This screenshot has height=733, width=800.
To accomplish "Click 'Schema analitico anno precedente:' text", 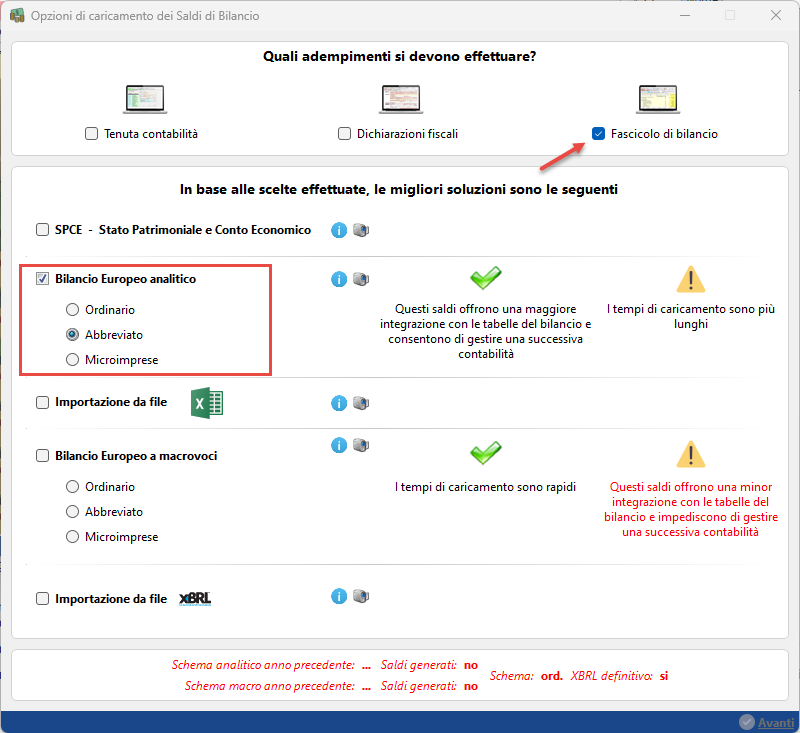I will click(263, 665).
